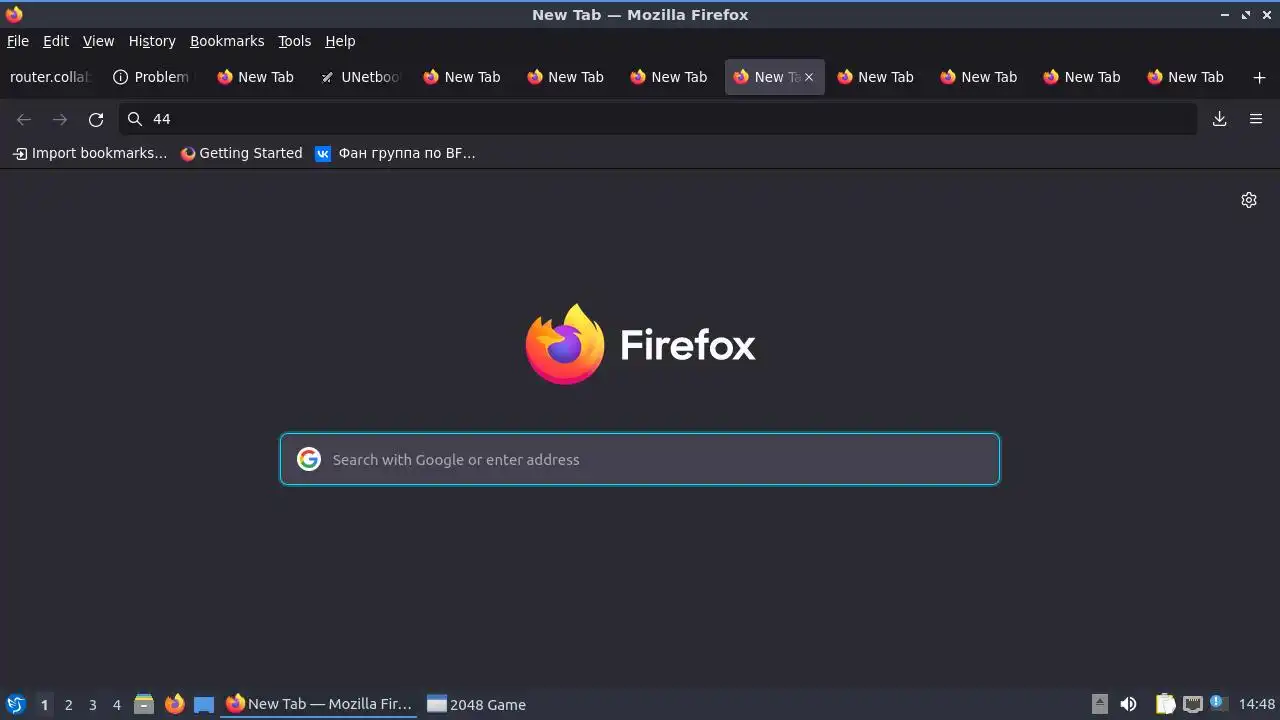This screenshot has height=720, width=1280.
Task: Select the New Tab Mozilla Firefox taskbar entry
Action: 319,704
